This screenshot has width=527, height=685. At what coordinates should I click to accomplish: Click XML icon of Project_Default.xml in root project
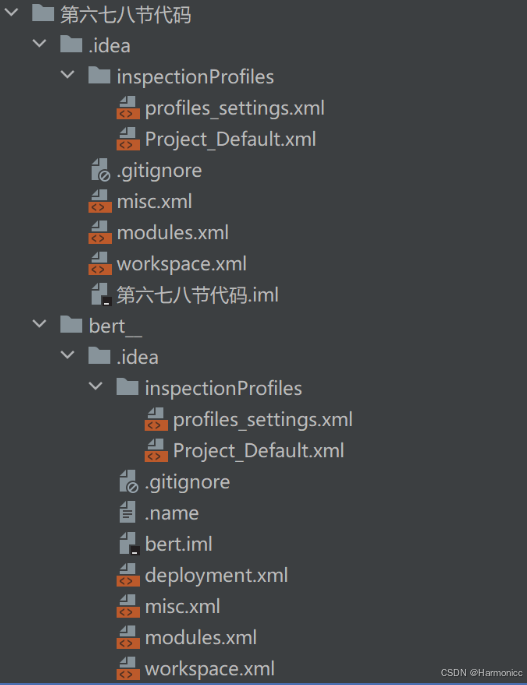click(x=128, y=138)
